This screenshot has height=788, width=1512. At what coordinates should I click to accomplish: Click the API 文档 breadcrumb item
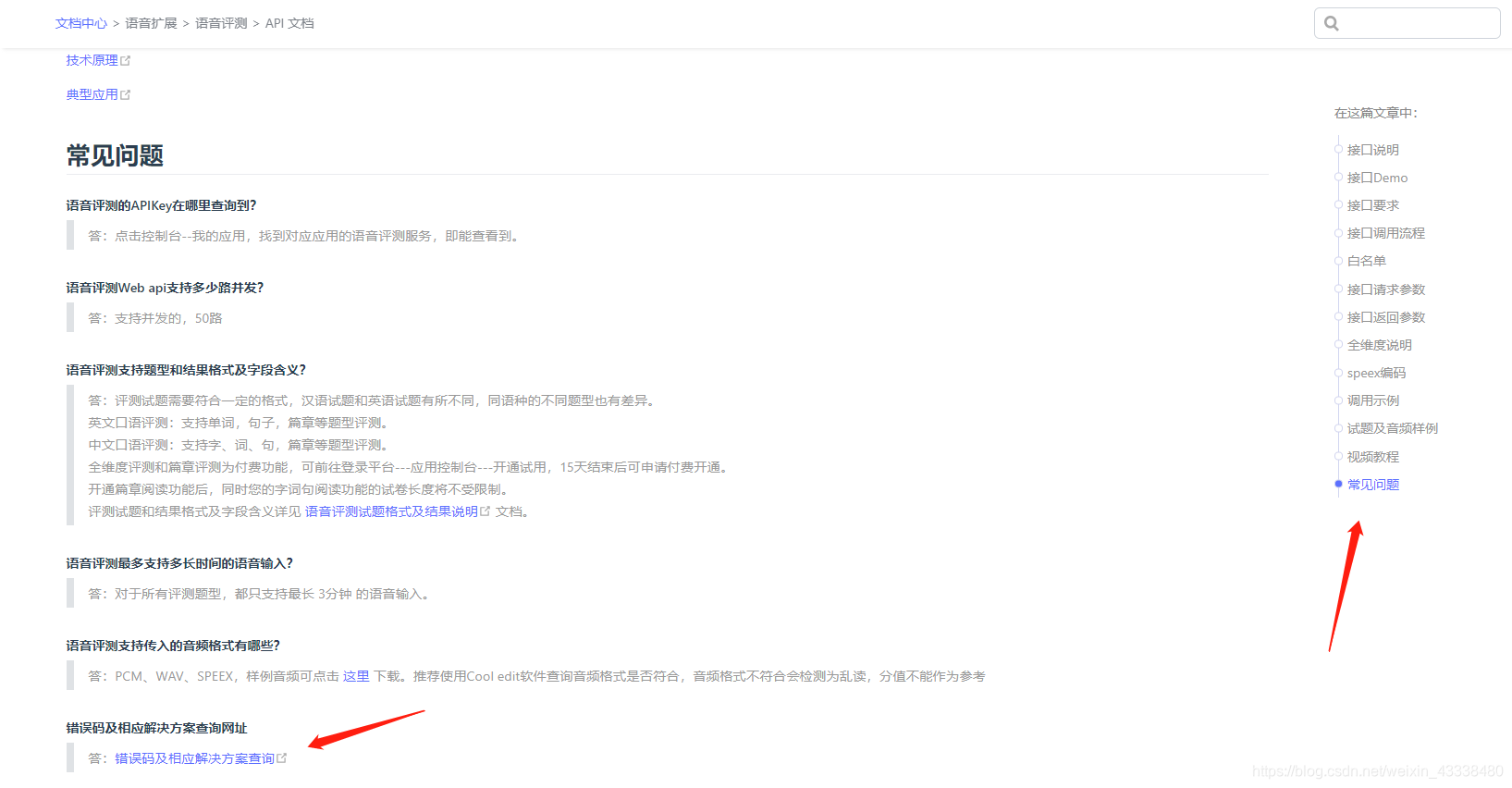(289, 23)
